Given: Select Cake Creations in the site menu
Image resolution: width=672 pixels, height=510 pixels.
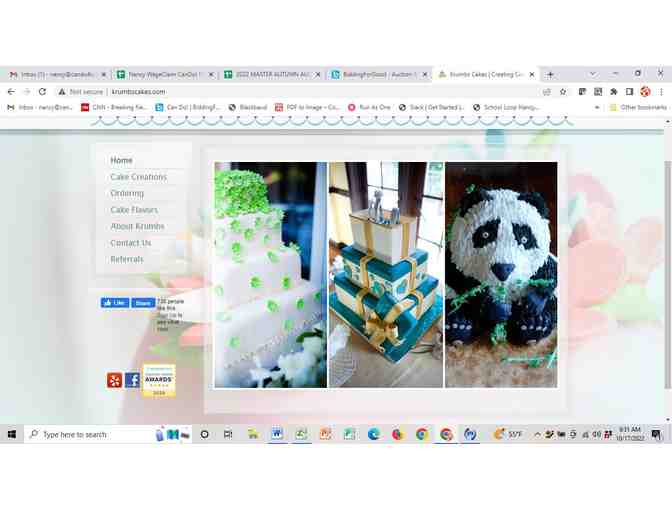Looking at the screenshot, I should [138, 177].
